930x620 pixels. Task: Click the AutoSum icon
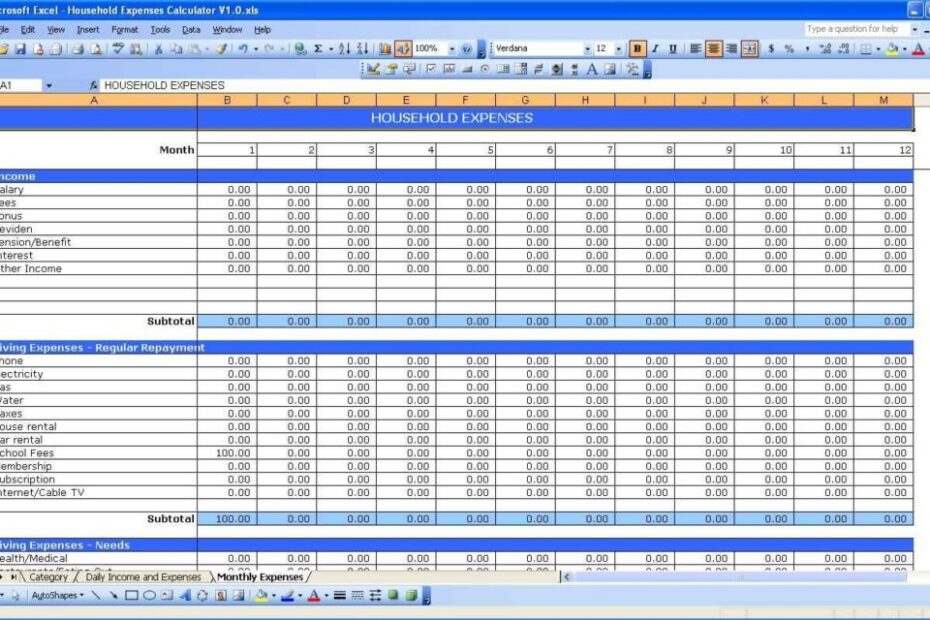coord(318,47)
